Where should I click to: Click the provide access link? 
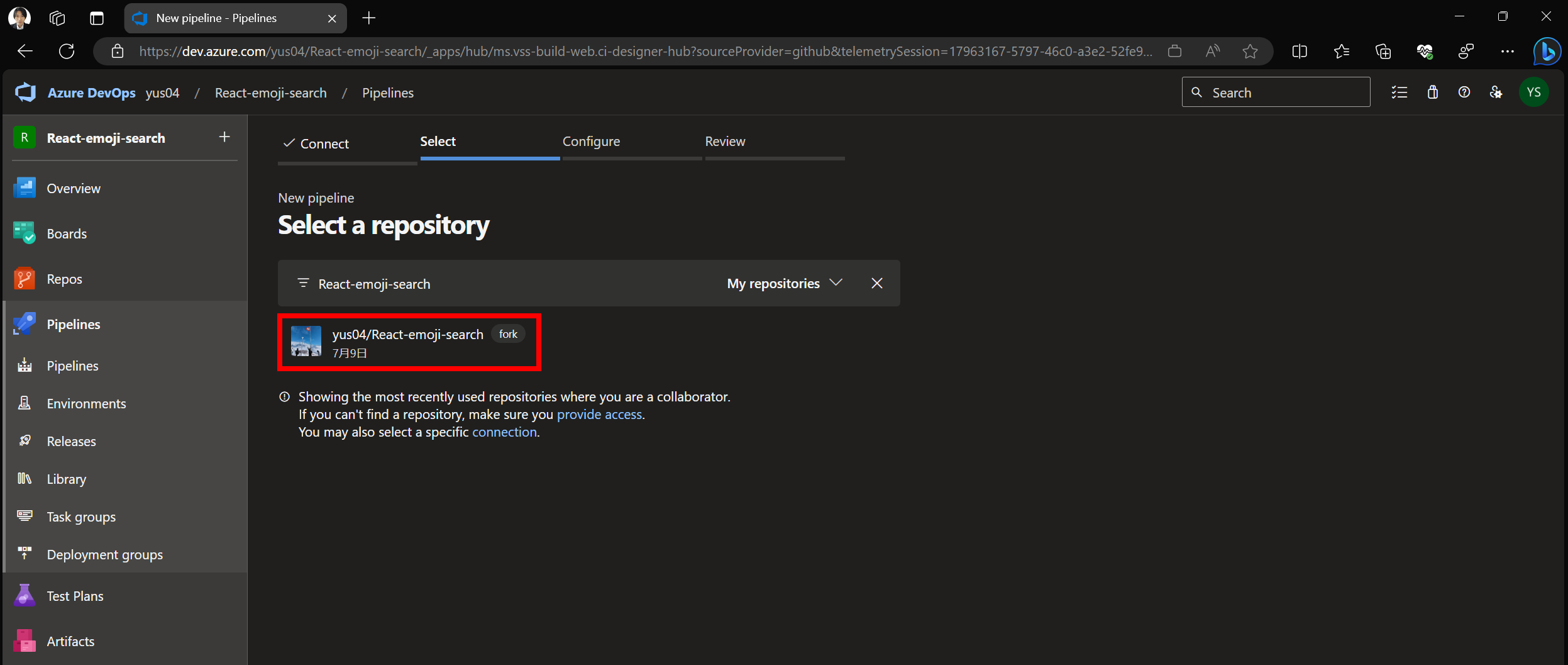pyautogui.click(x=599, y=415)
